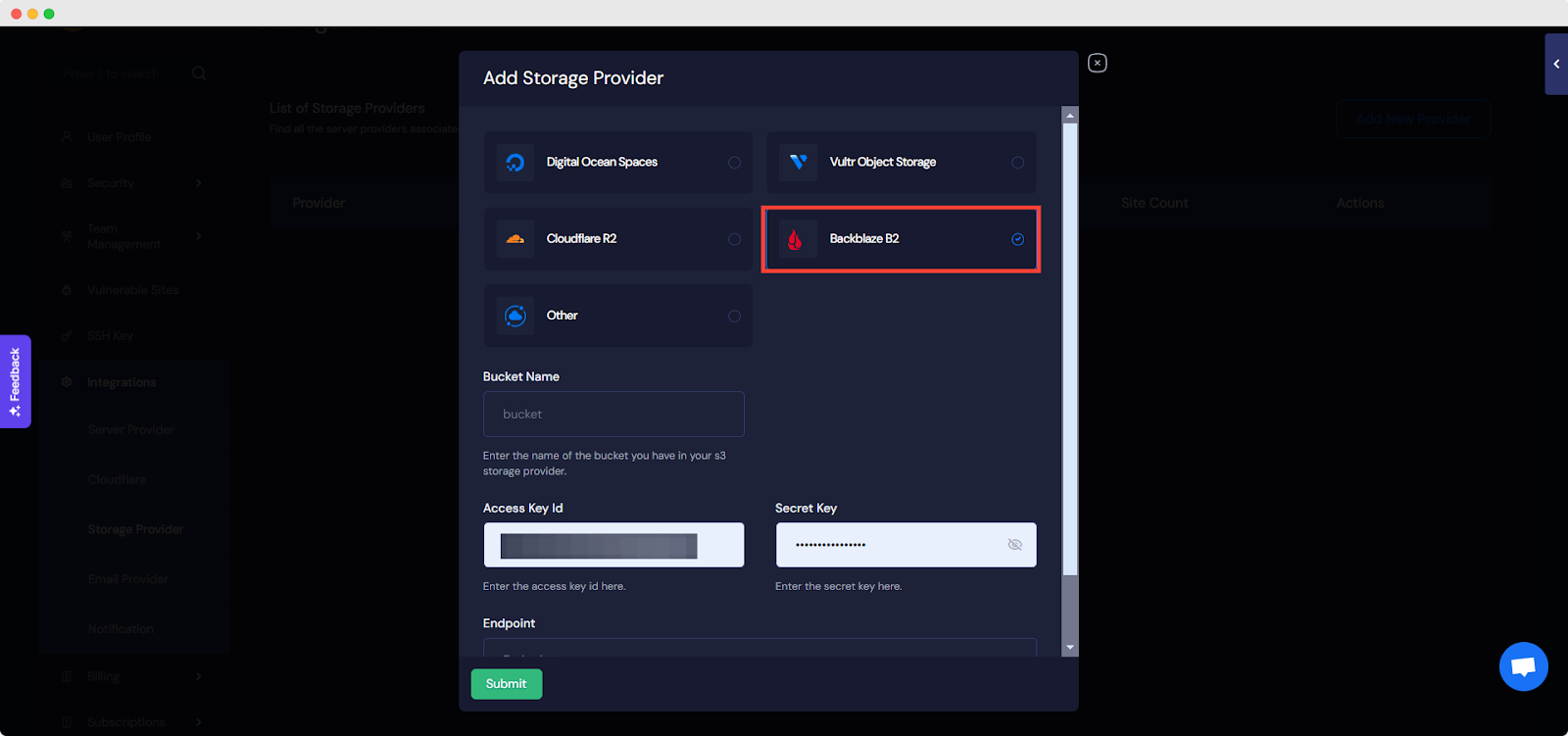The image size is (1568, 736).
Task: Click the green Submit button
Action: pos(506,684)
